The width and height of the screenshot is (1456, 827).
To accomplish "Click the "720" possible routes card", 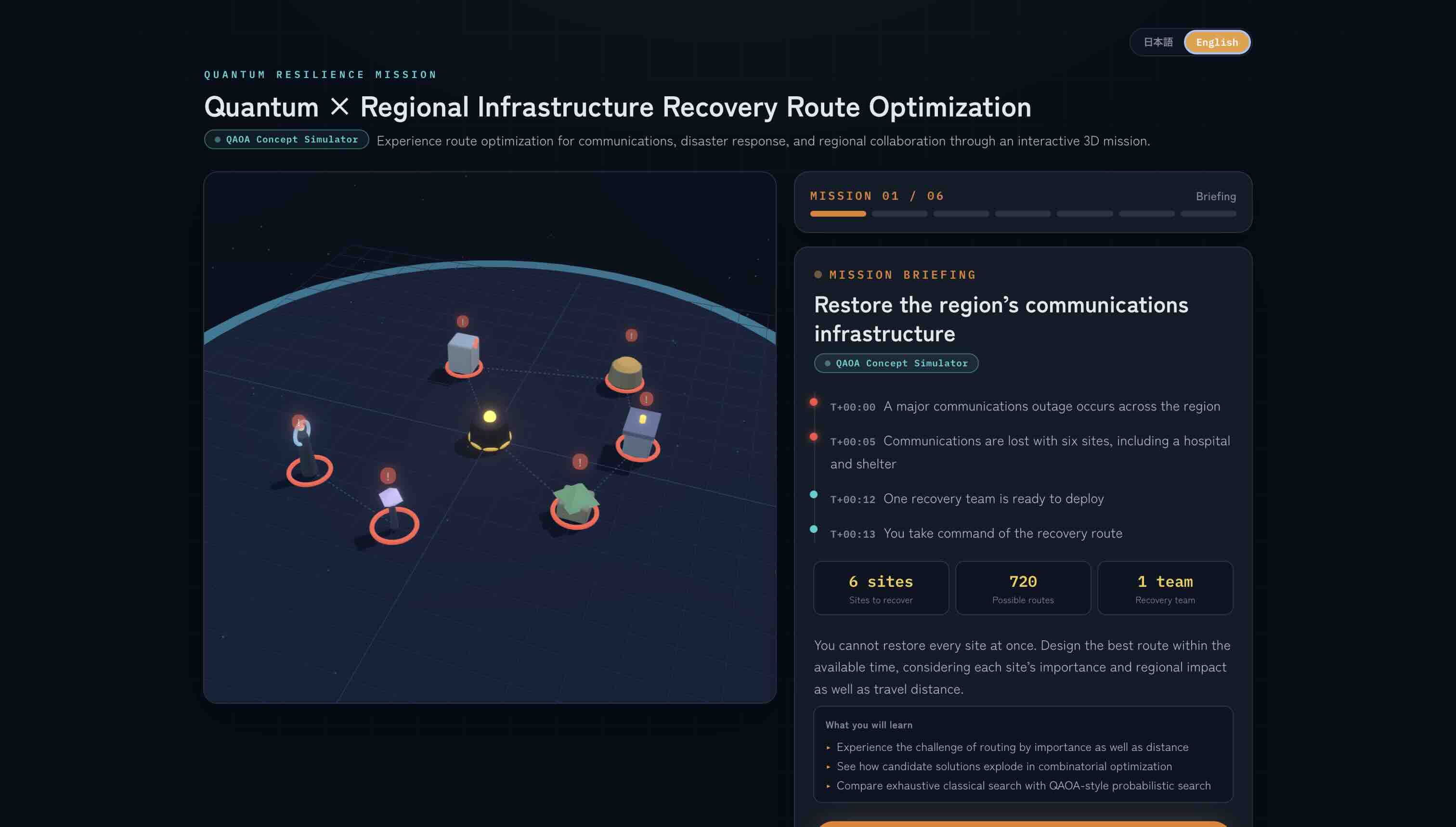I will click(x=1023, y=588).
